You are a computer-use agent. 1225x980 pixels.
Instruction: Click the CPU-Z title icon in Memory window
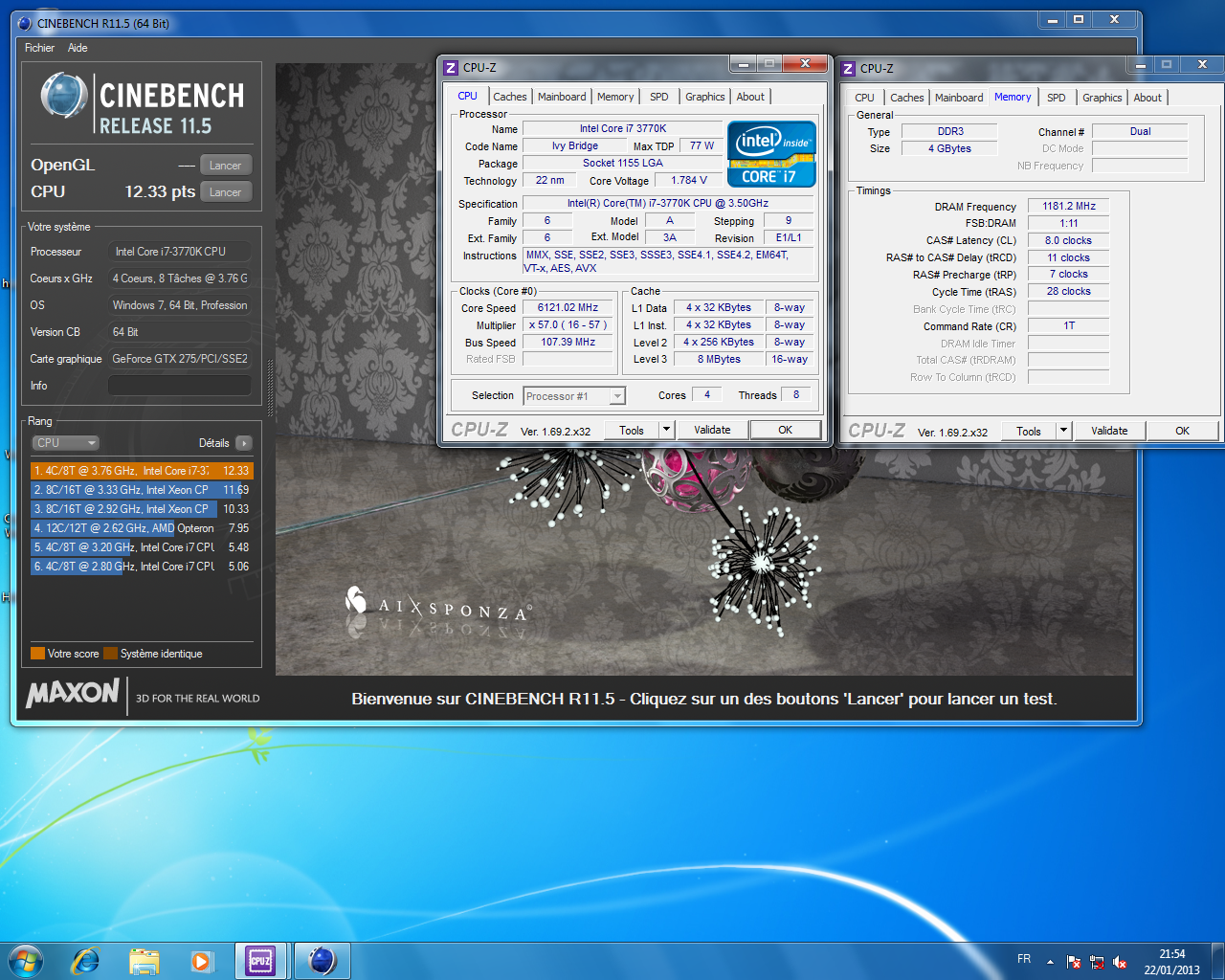(848, 68)
